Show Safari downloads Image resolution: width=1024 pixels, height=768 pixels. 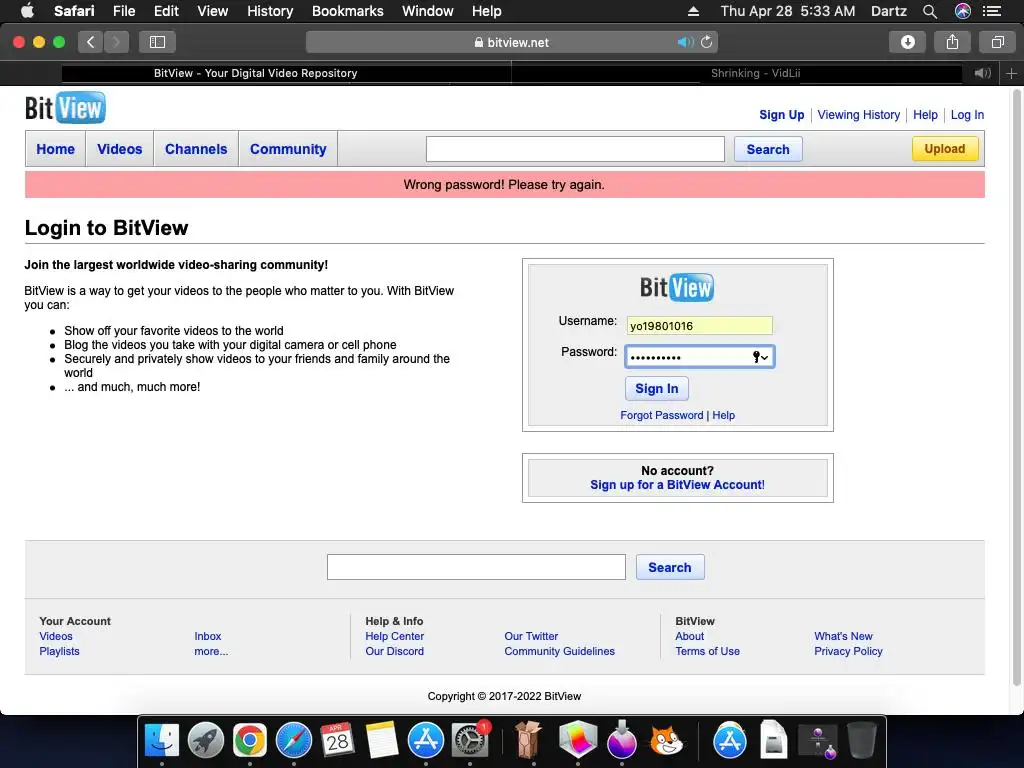(x=907, y=42)
